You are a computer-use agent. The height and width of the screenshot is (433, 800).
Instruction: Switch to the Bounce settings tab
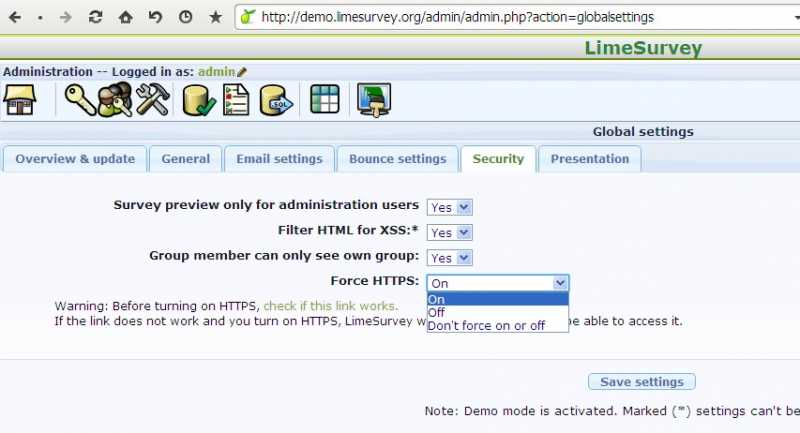397,159
